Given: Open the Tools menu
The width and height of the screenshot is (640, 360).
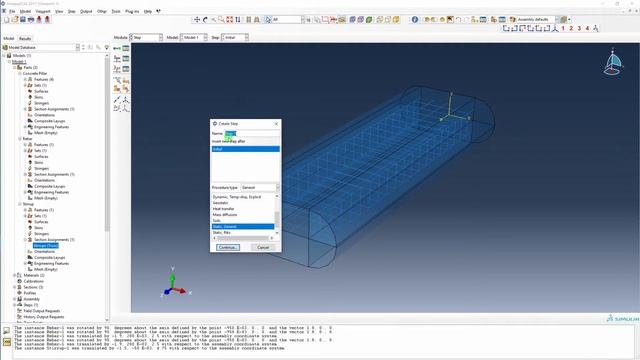Looking at the screenshot, I should (x=116, y=11).
